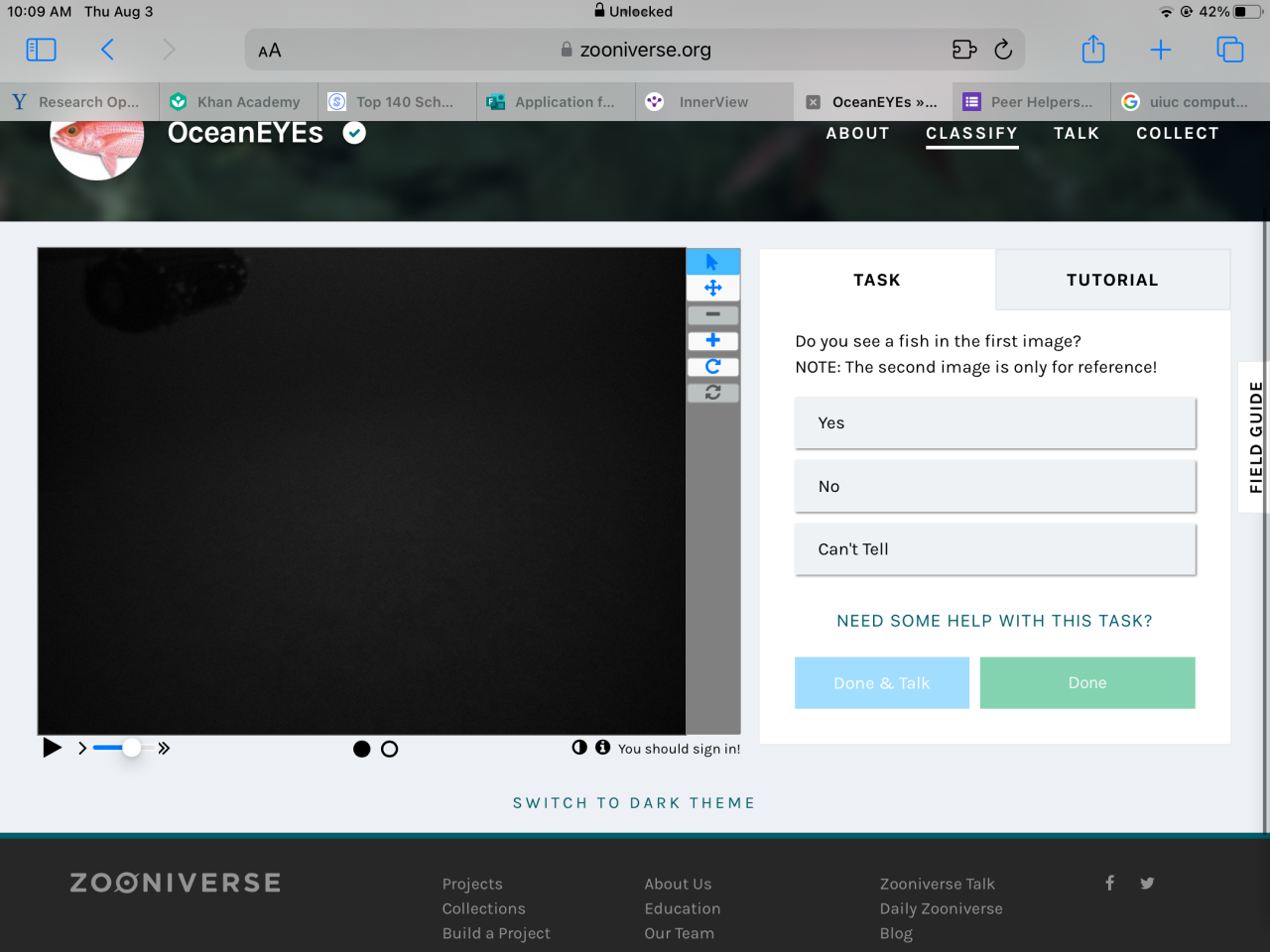The width and height of the screenshot is (1270, 952).
Task: Open subject info metadata icon
Action: coord(602,747)
